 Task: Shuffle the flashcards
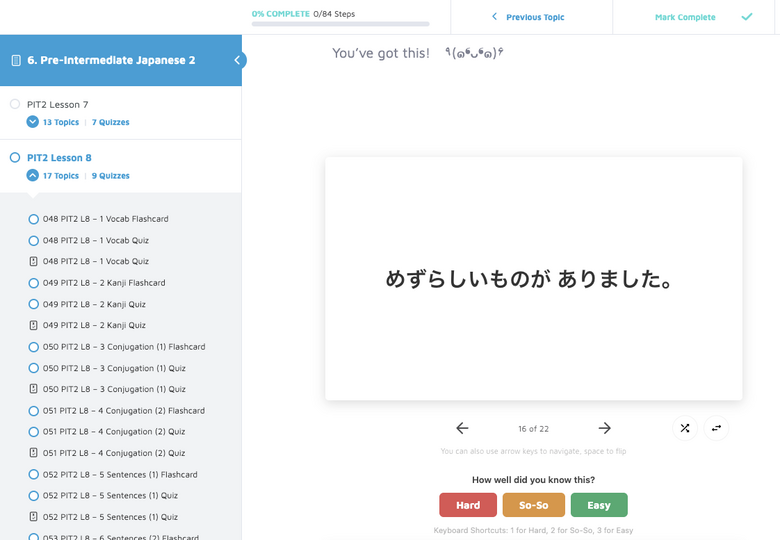[685, 428]
